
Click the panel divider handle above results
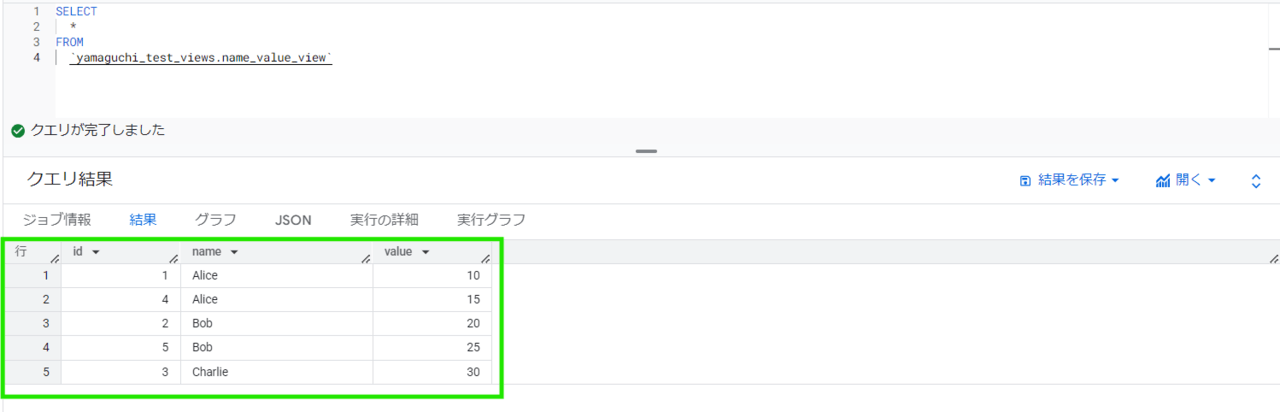646,152
